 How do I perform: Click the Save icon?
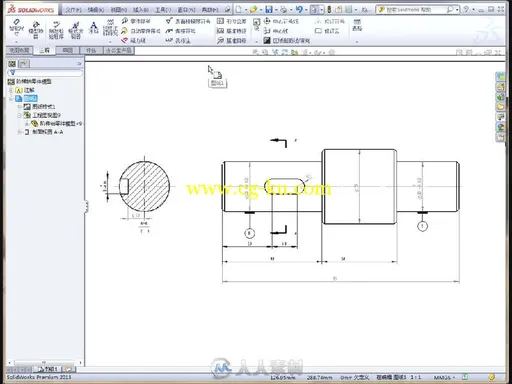pos(269,10)
